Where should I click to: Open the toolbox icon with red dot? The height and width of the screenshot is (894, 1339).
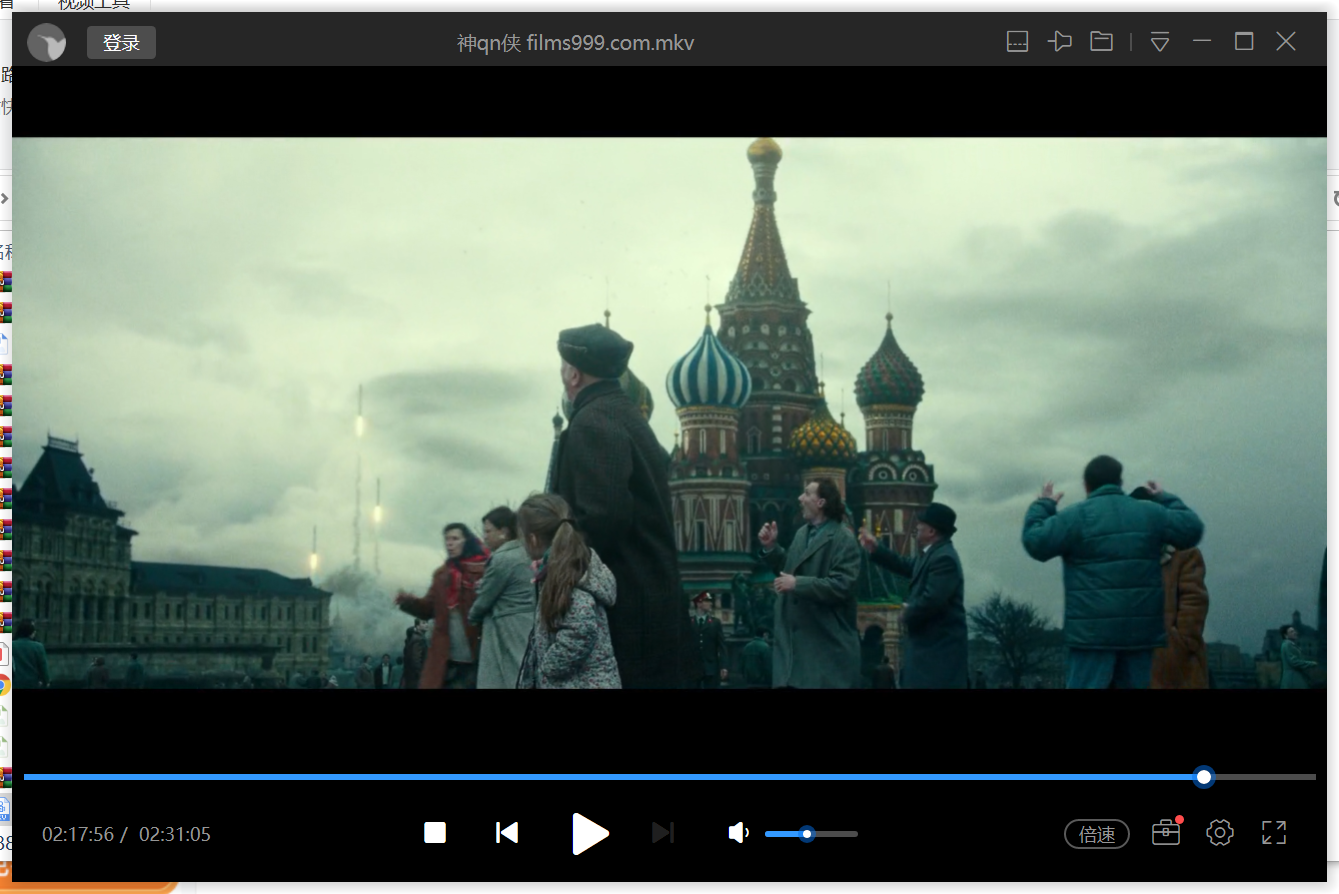click(x=1166, y=832)
